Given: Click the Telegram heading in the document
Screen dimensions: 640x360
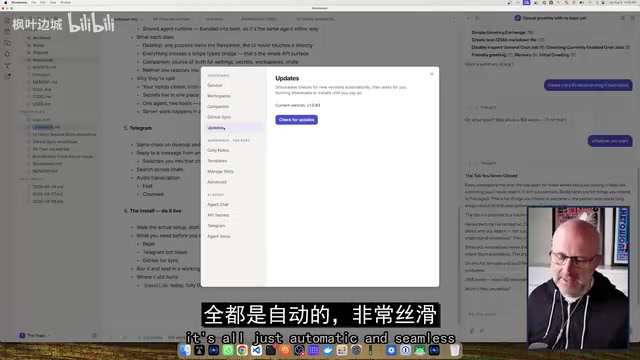Looking at the screenshot, I should click(x=141, y=128).
